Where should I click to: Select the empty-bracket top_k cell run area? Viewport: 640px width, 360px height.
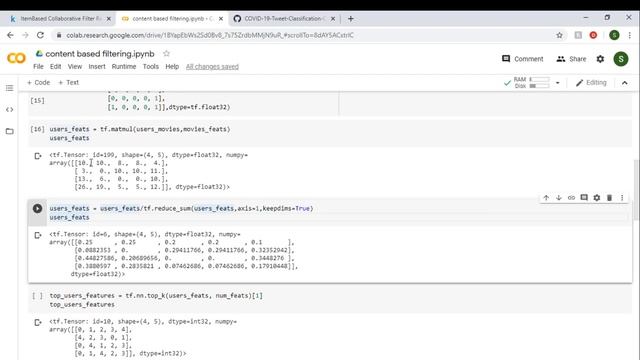(x=37, y=296)
